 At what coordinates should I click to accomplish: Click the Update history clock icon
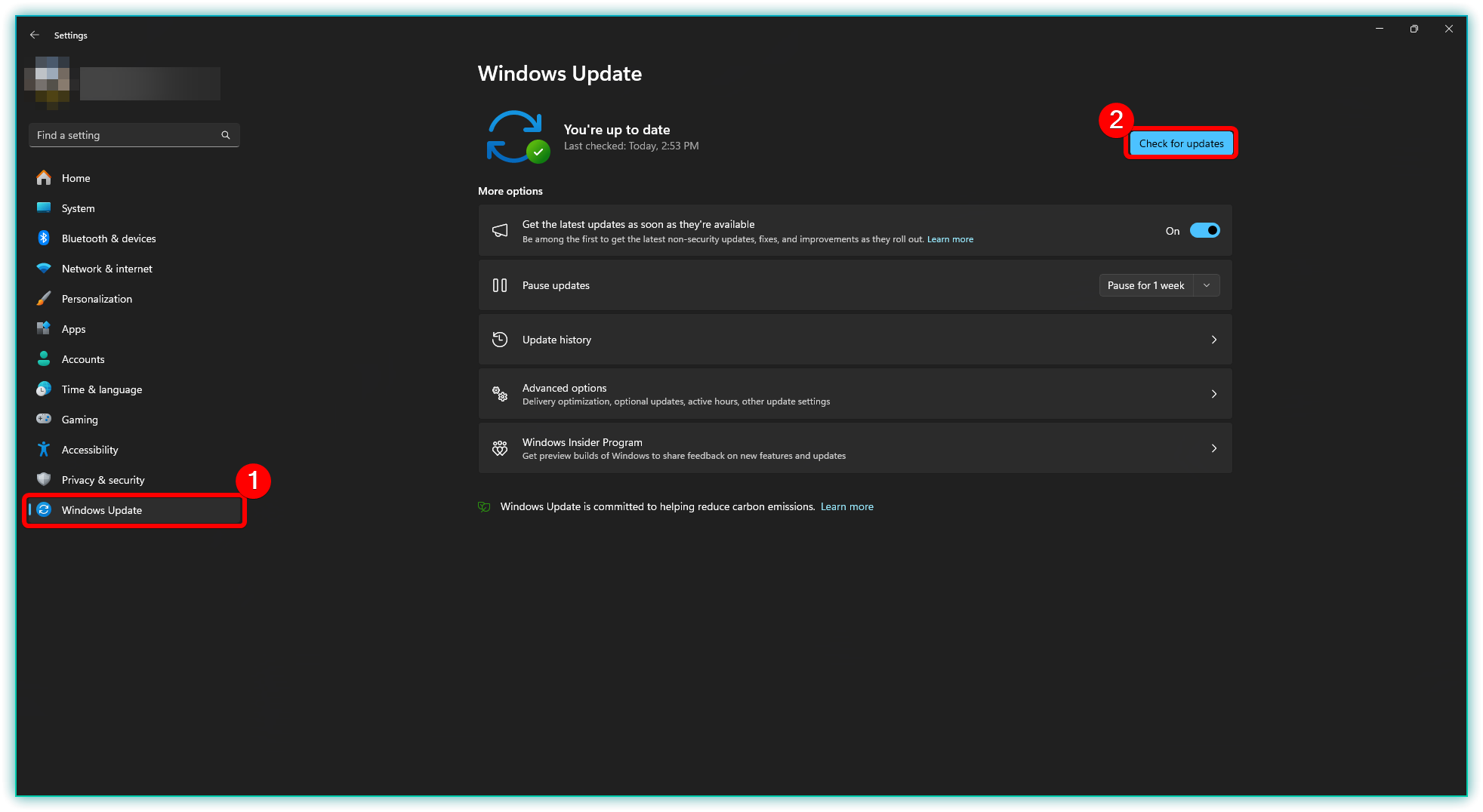click(x=500, y=340)
